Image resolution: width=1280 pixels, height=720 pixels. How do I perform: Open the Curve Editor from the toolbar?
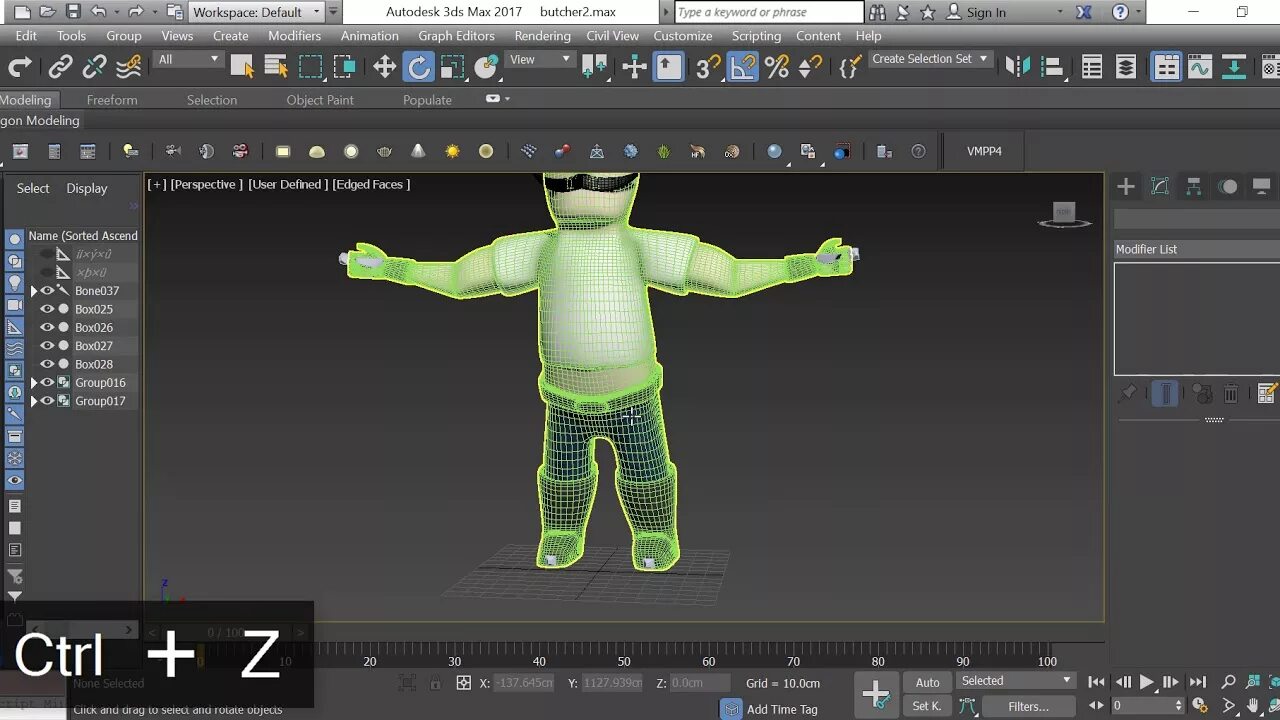click(x=1200, y=67)
